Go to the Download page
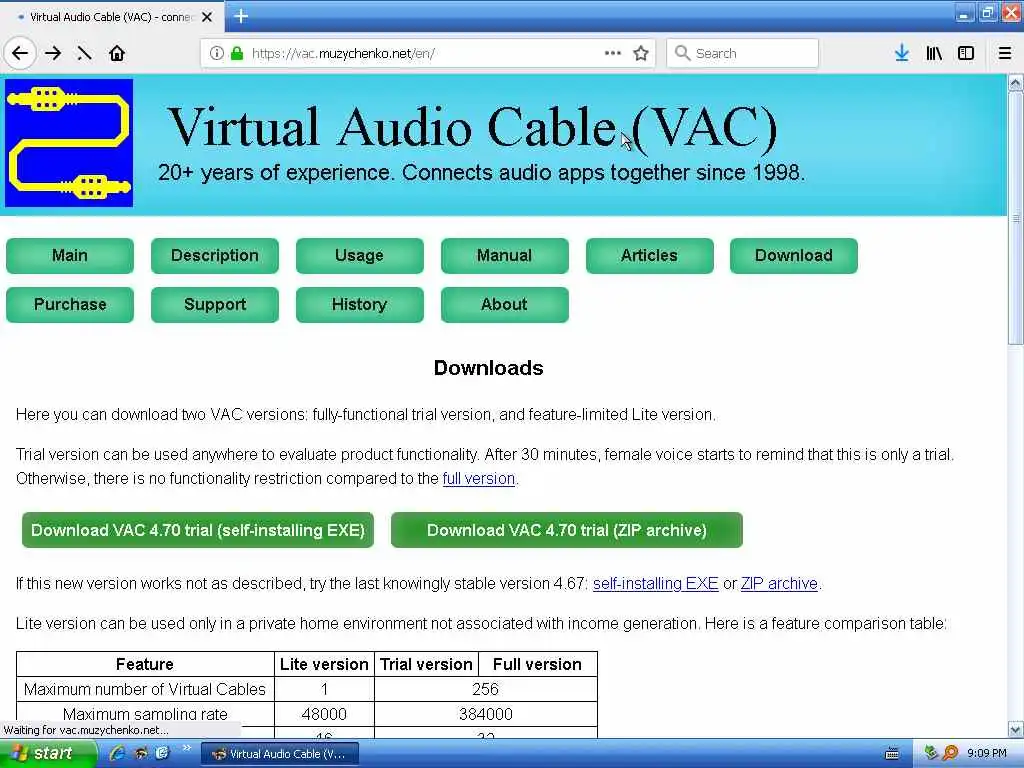The height and width of the screenshot is (768, 1024). click(x=793, y=255)
